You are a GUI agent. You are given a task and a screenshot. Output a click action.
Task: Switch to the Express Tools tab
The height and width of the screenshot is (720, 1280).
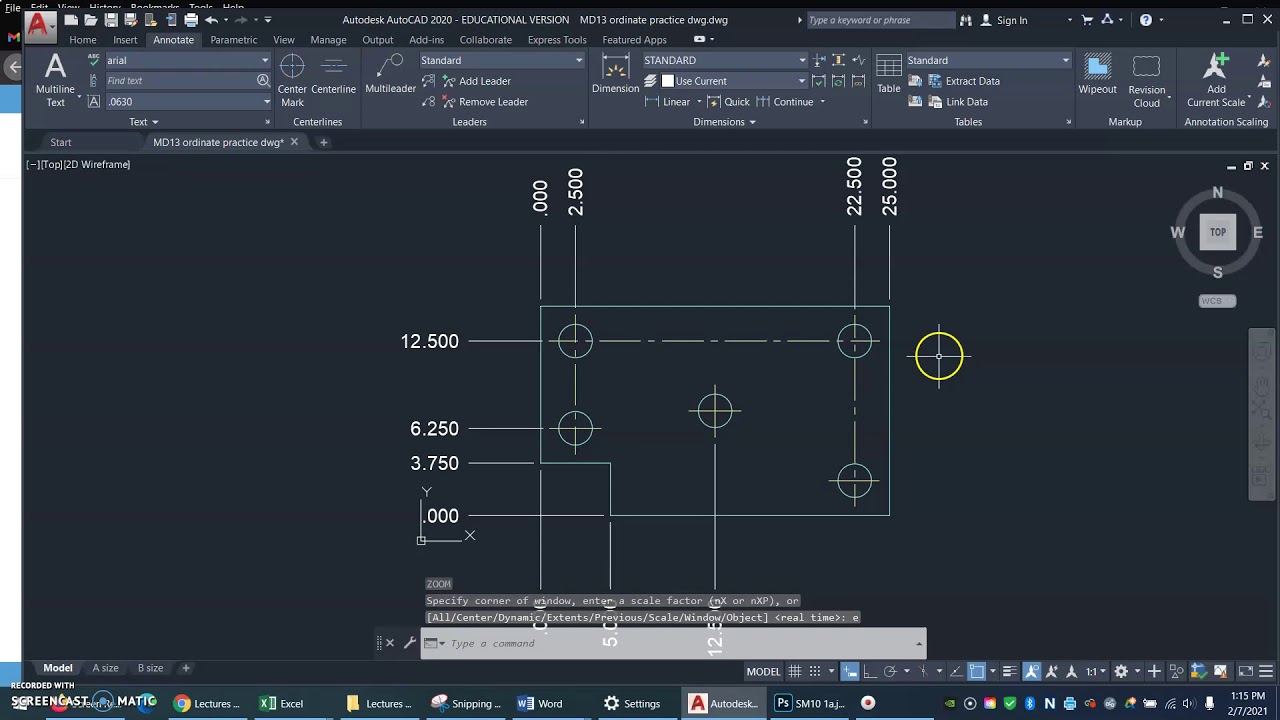(557, 40)
